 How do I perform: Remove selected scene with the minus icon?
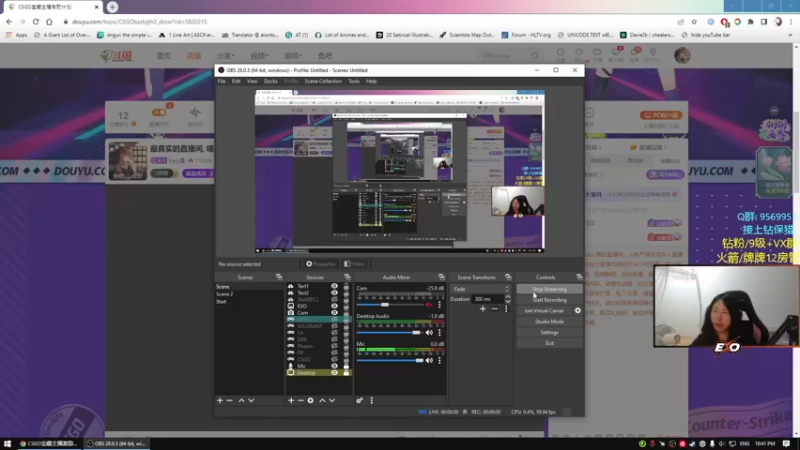(x=230, y=401)
